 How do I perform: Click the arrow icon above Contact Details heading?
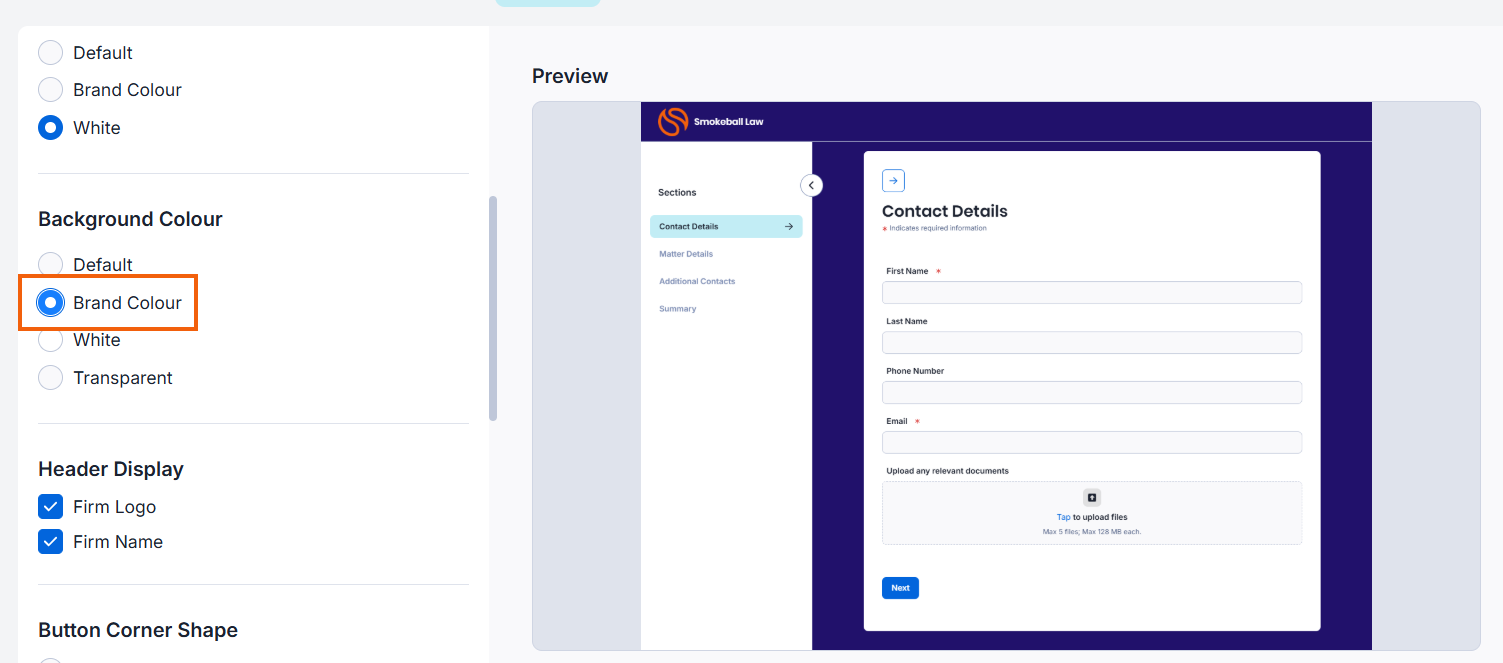[x=893, y=180]
